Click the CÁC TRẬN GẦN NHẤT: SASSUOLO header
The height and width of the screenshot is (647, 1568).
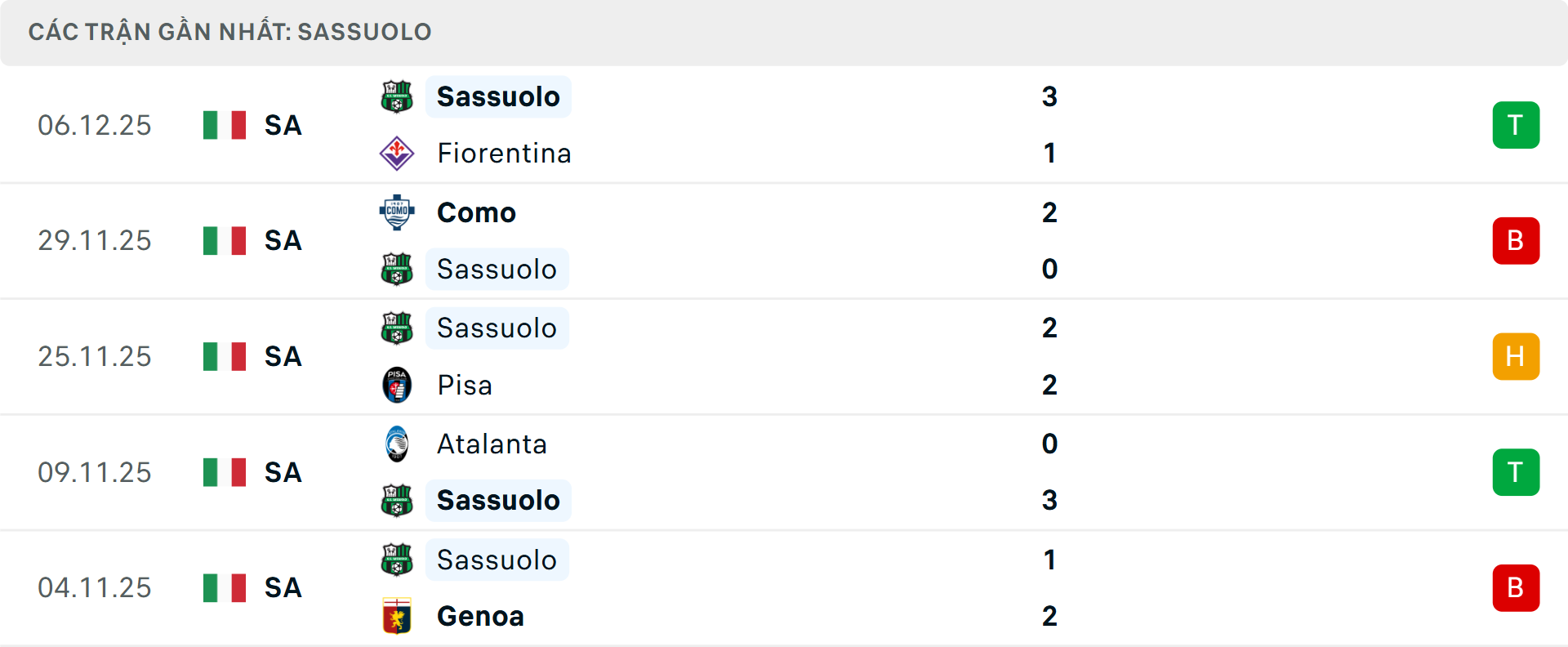click(x=229, y=32)
